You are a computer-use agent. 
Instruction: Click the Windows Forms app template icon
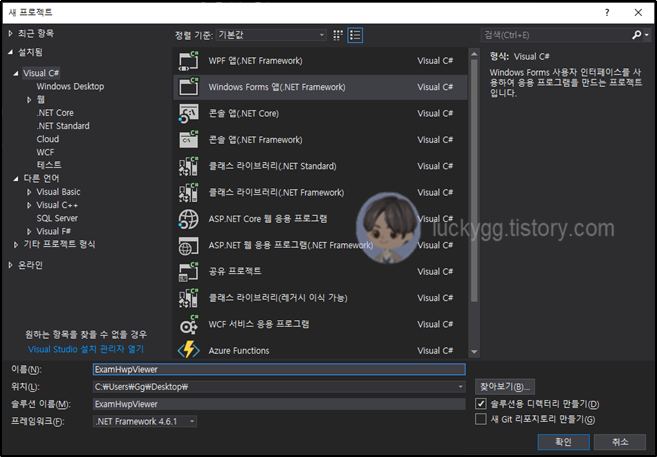coord(189,87)
